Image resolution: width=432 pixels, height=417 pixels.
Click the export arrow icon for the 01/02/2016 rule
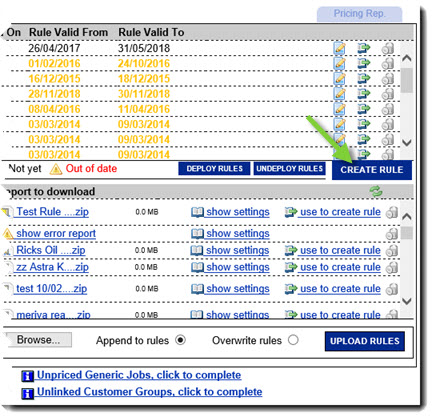[364, 63]
